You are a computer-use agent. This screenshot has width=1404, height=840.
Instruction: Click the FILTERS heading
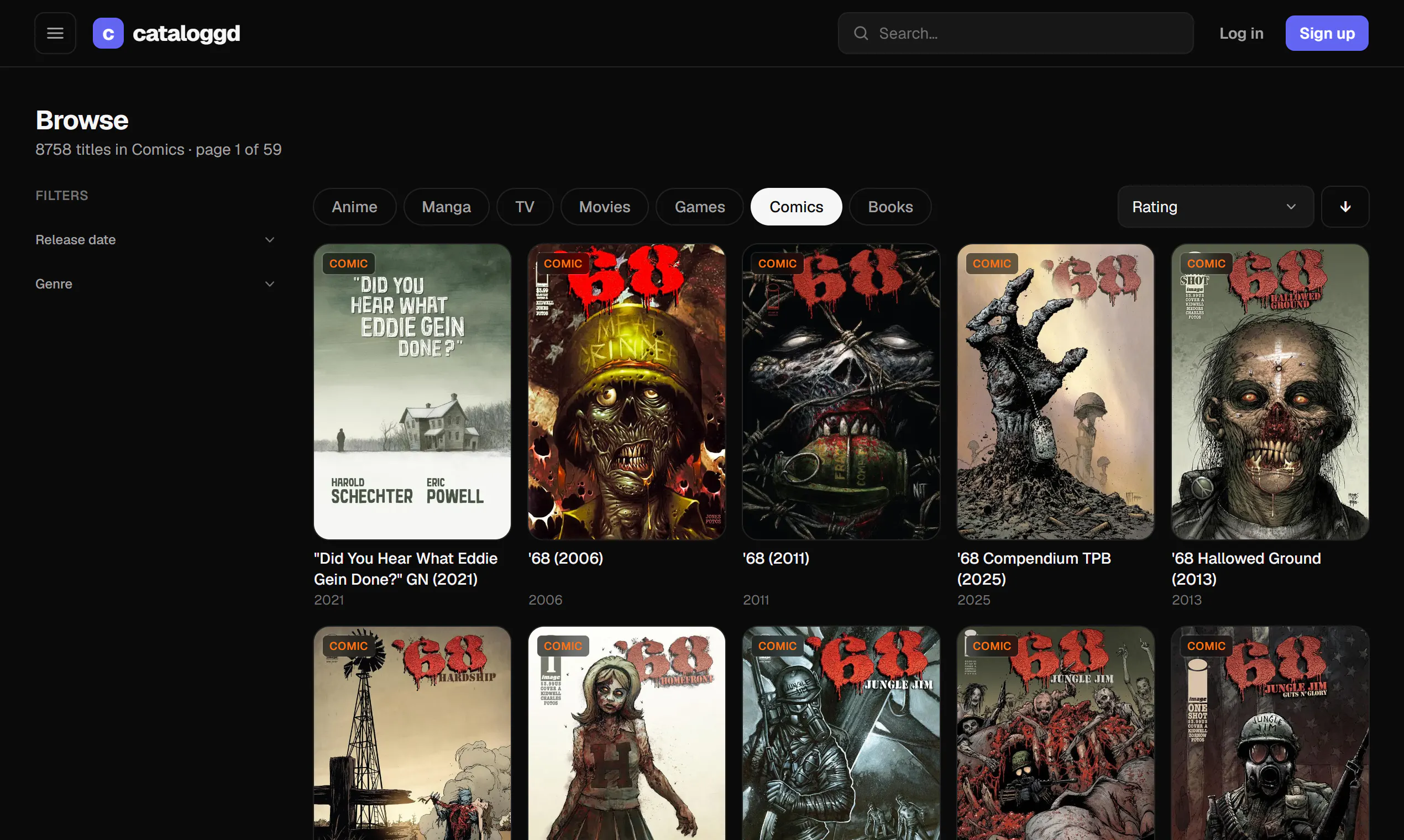click(62, 196)
